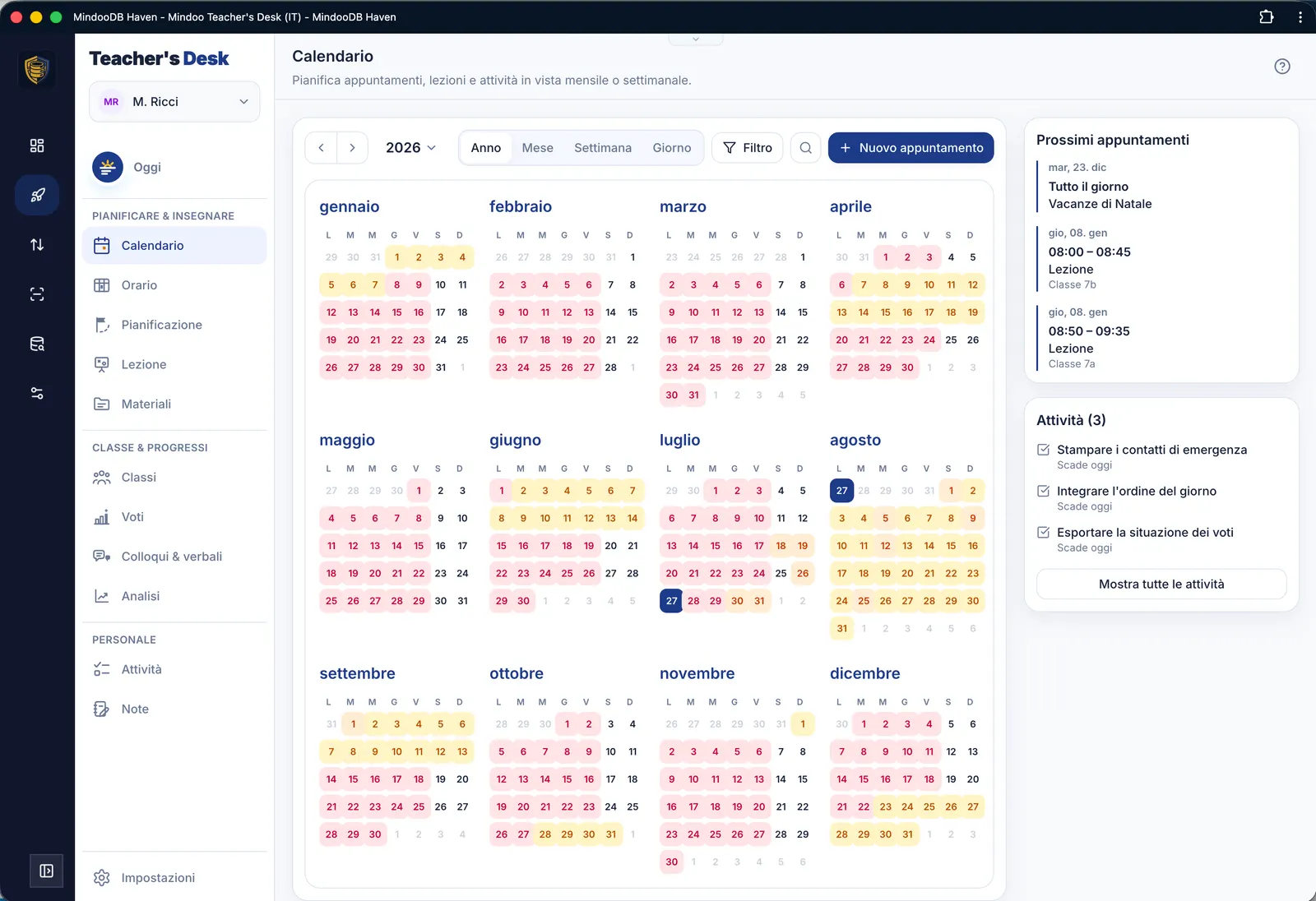Expand the 2026 year dropdown
Screen dimensions: 1316x901
coord(410,148)
